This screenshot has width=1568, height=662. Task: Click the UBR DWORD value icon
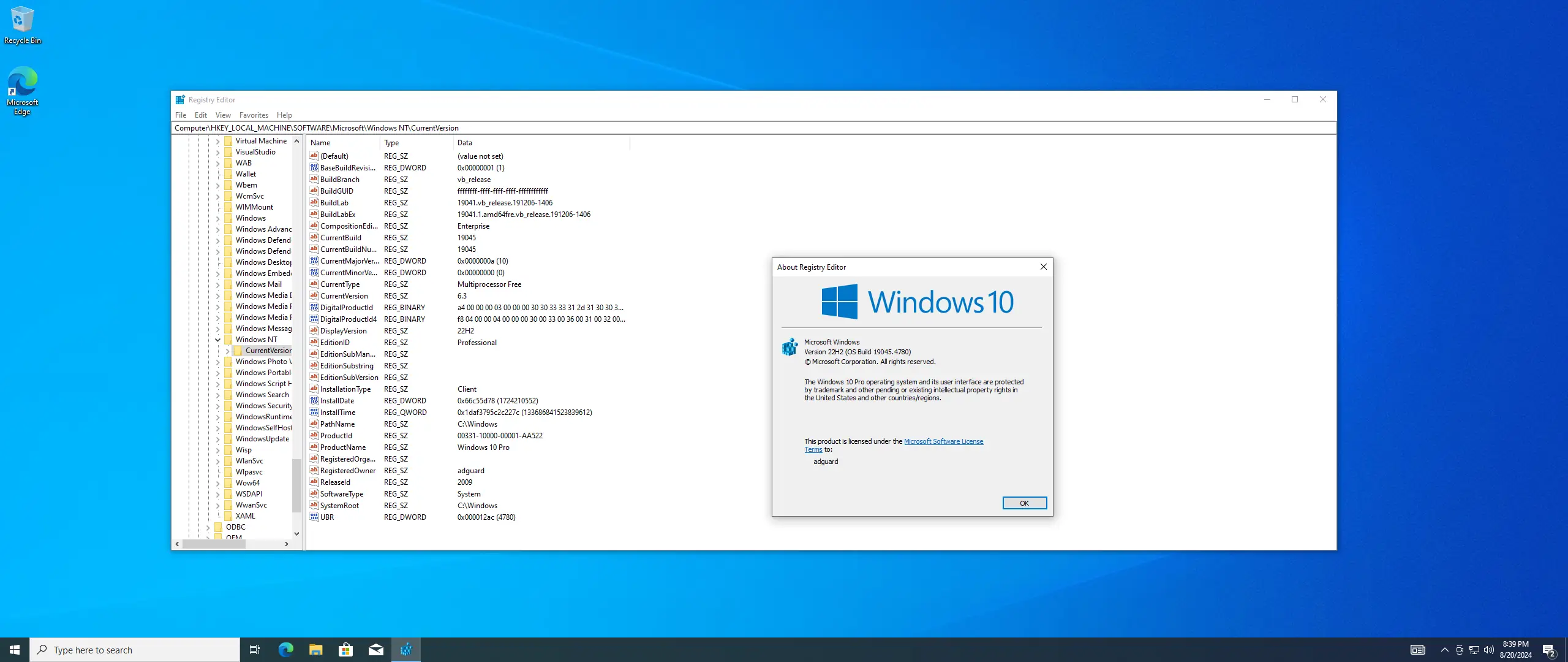(314, 517)
